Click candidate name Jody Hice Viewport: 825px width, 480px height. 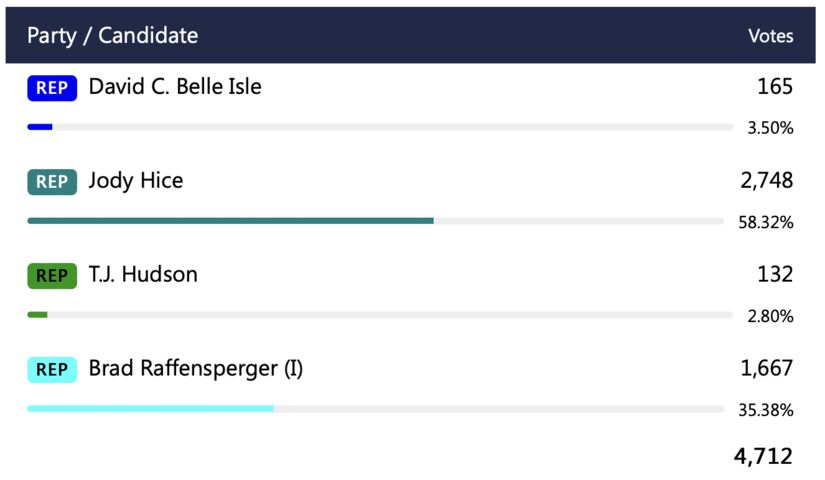coord(136,181)
